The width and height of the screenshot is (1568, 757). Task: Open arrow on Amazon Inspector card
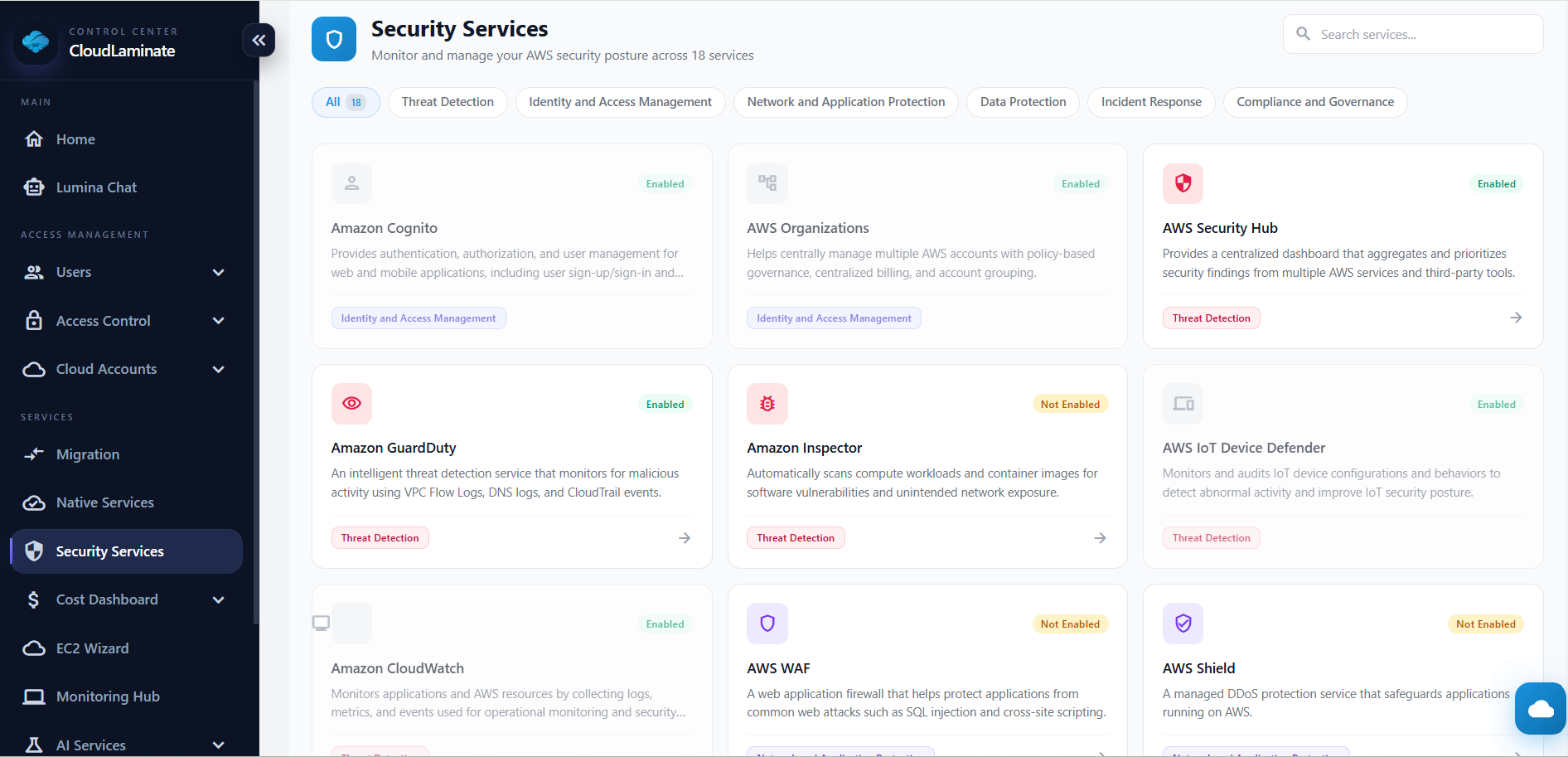coord(1100,538)
